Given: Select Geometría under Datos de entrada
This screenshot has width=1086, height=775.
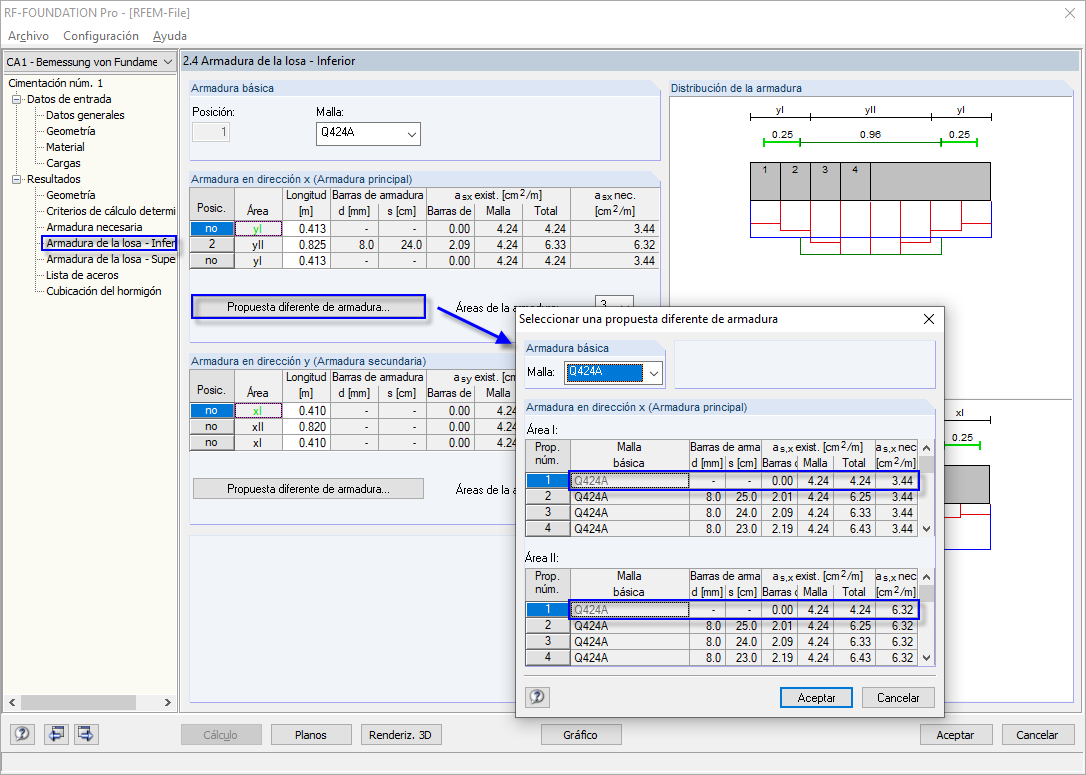Looking at the screenshot, I should click(x=71, y=131).
